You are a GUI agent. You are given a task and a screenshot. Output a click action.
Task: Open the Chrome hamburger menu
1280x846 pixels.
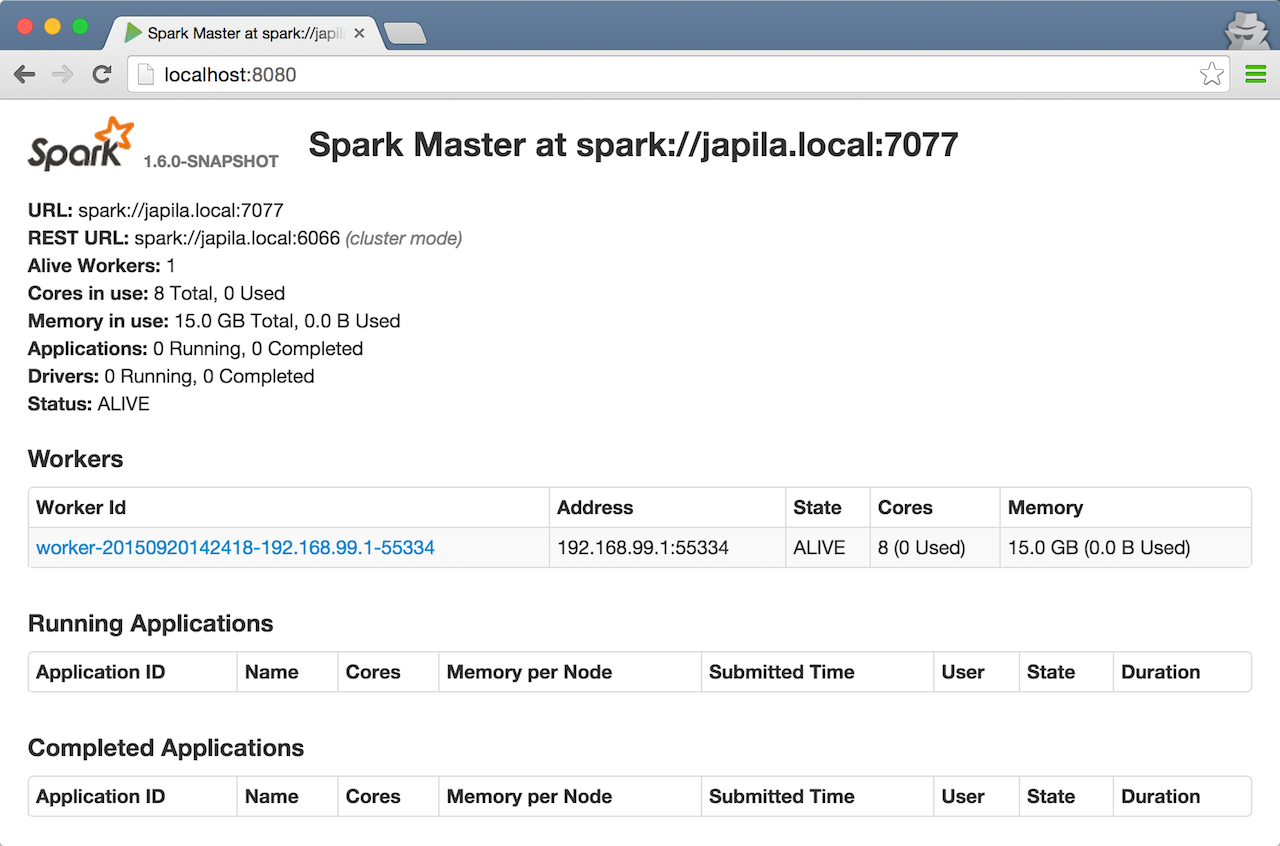tap(1255, 75)
